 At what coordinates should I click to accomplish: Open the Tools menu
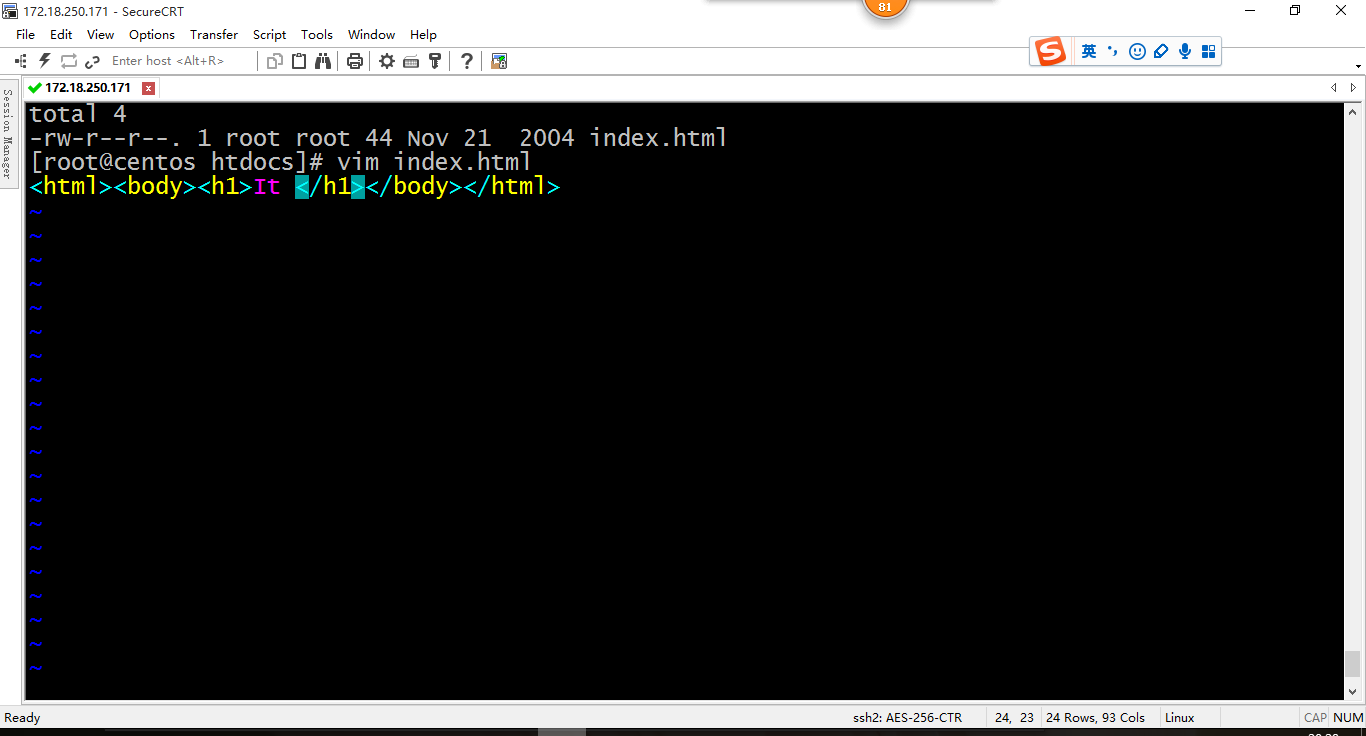tap(317, 34)
